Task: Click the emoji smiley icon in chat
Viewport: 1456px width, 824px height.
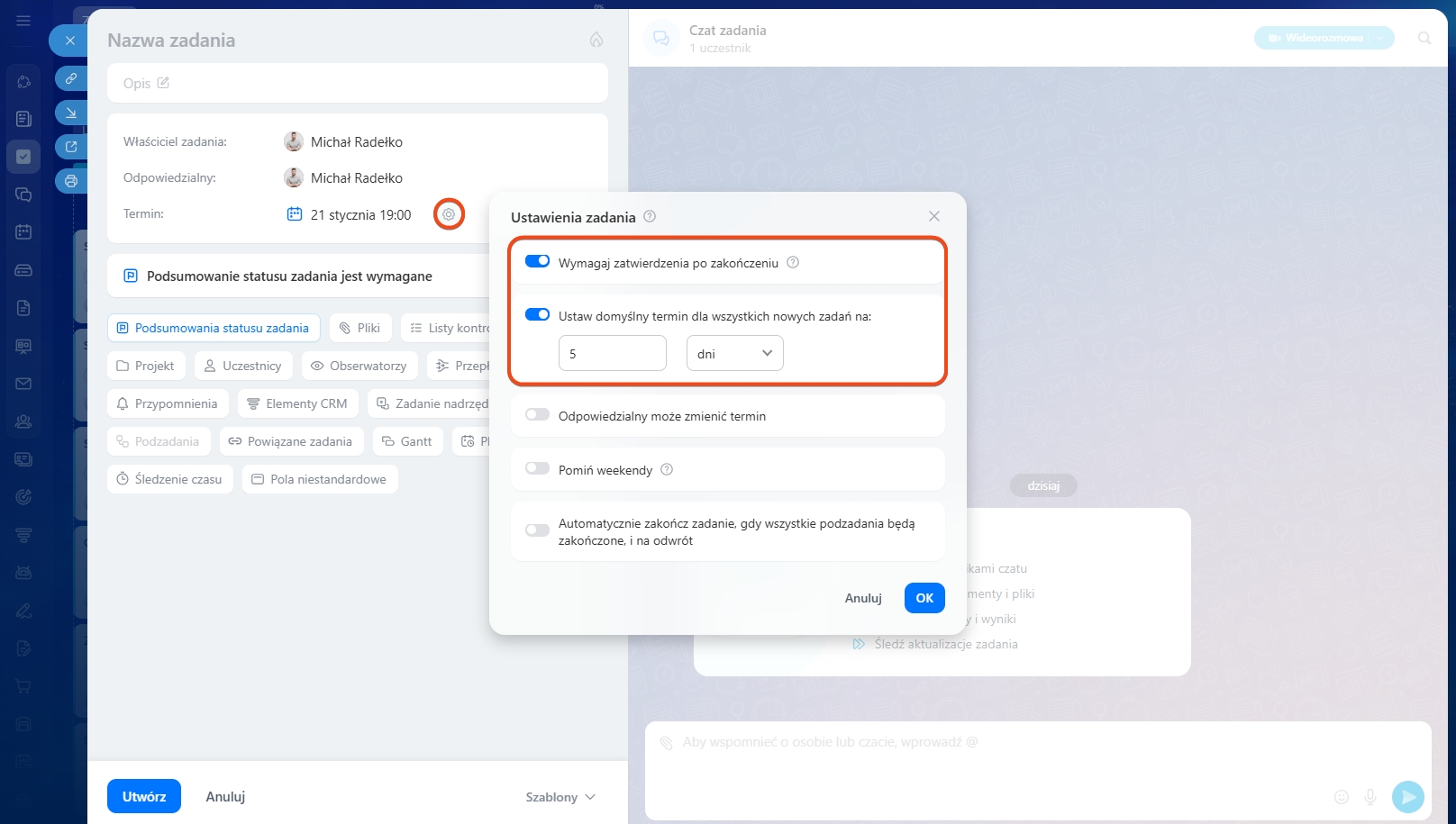Action: 1341,796
